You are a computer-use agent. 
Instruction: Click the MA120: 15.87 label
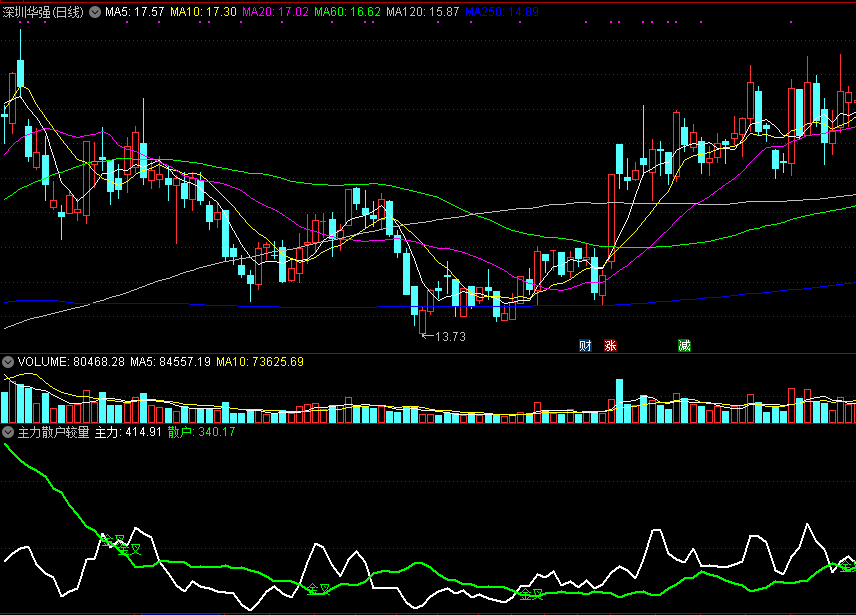pos(423,12)
